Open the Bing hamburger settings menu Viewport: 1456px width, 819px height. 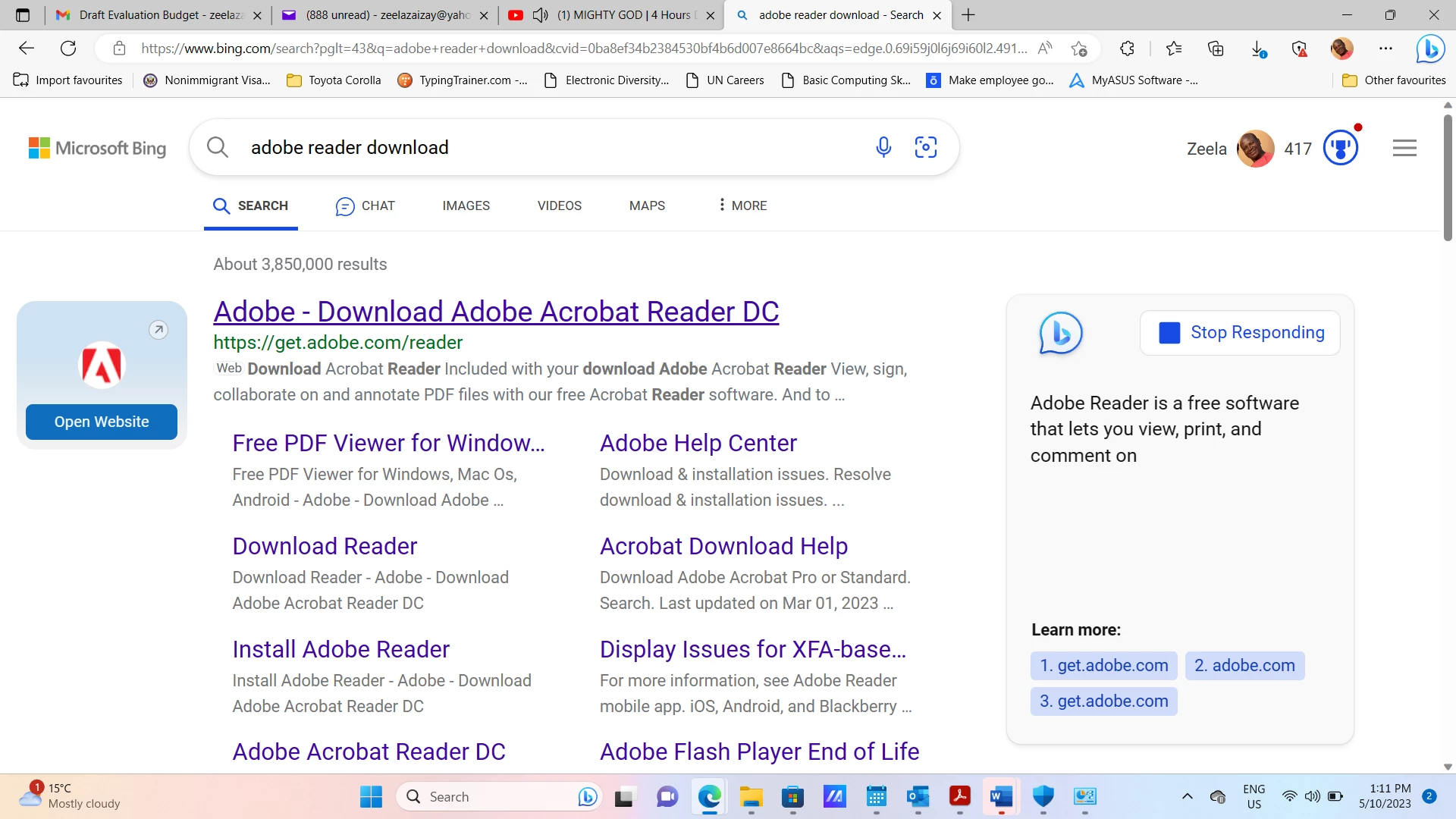click(x=1404, y=148)
